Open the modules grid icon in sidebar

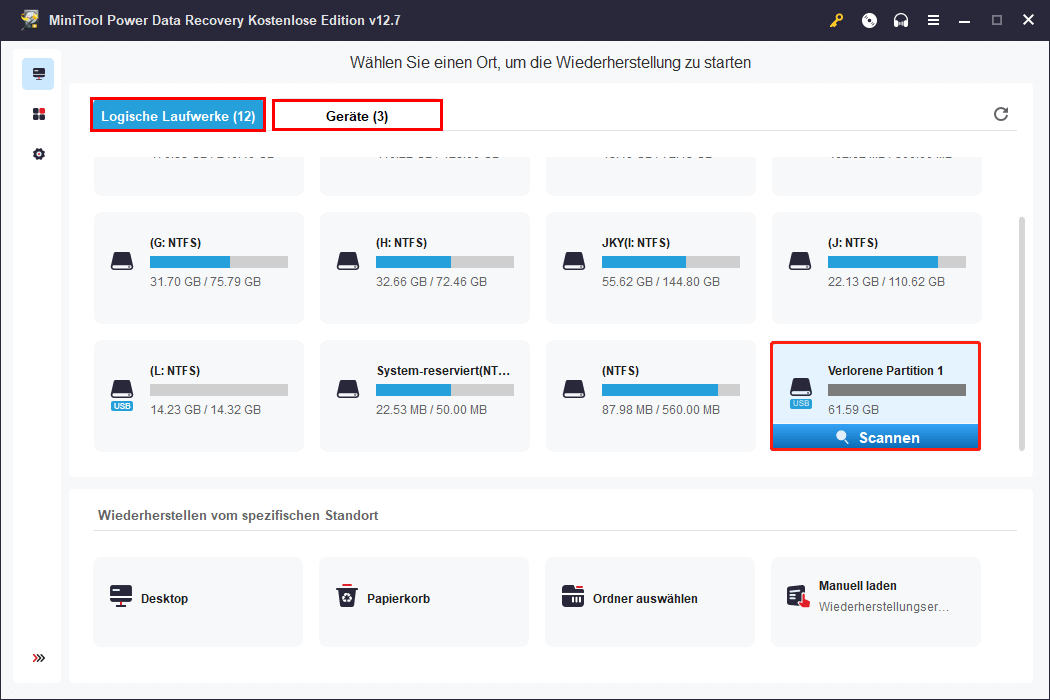(x=38, y=113)
